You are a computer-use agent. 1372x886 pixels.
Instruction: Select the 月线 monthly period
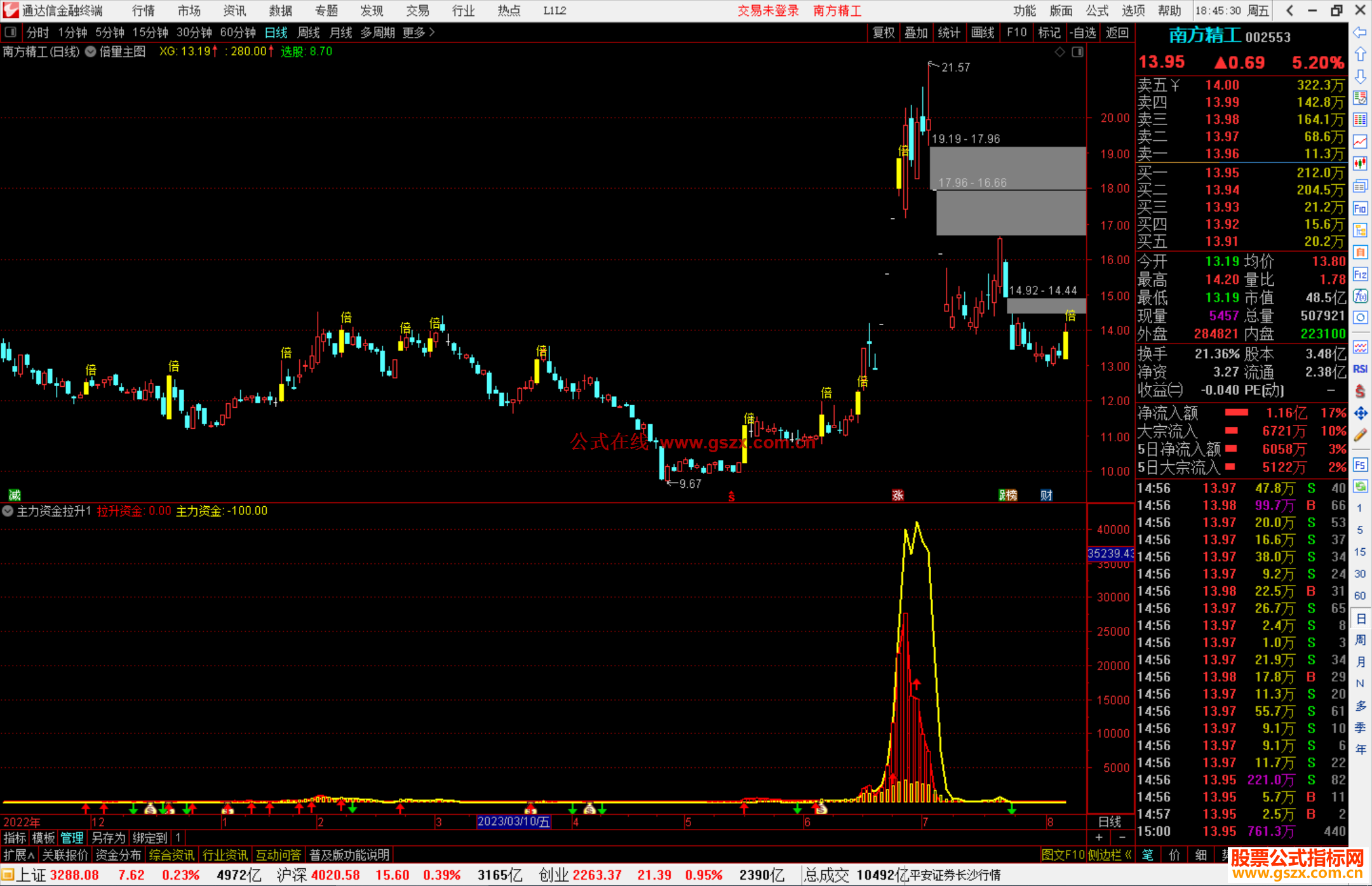pos(341,32)
